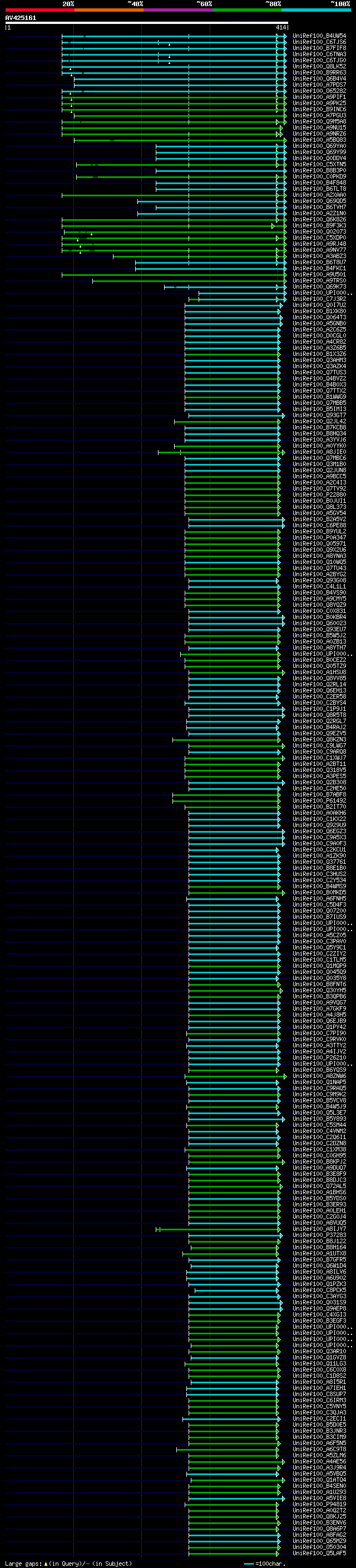
Task: Select label UniRef100_Q65MZ9
Action: [319, 1541]
